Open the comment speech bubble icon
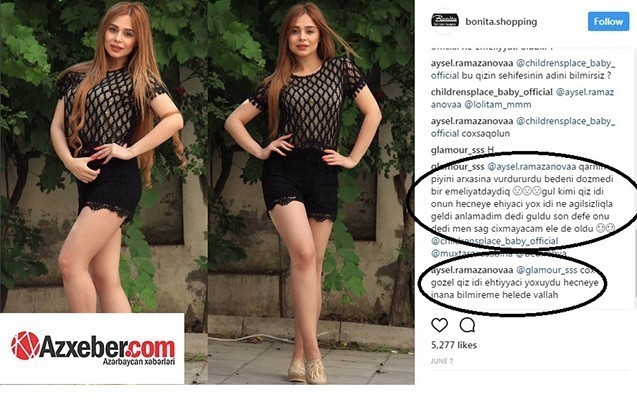 tap(467, 325)
